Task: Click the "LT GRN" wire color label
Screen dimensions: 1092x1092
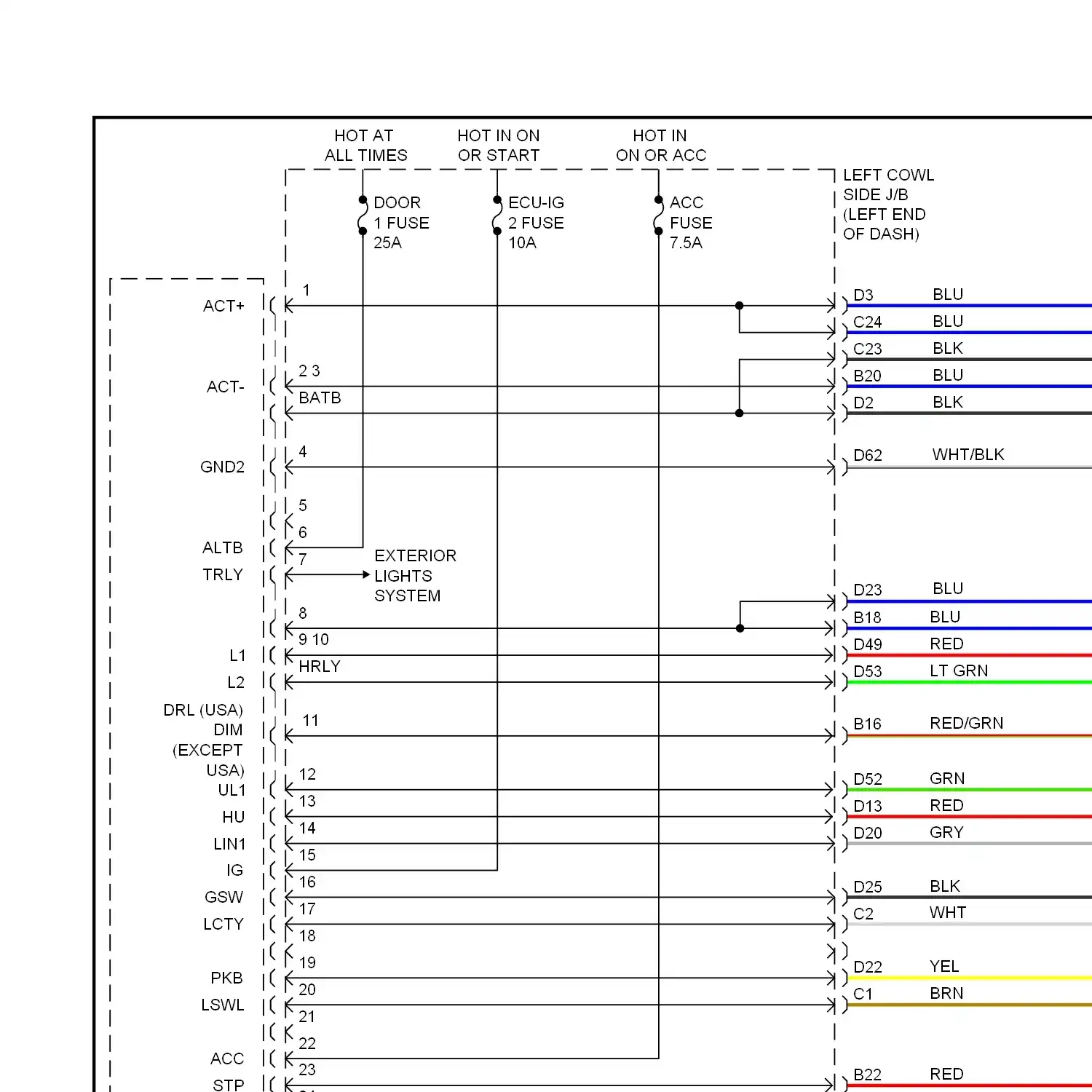Action: click(x=959, y=670)
